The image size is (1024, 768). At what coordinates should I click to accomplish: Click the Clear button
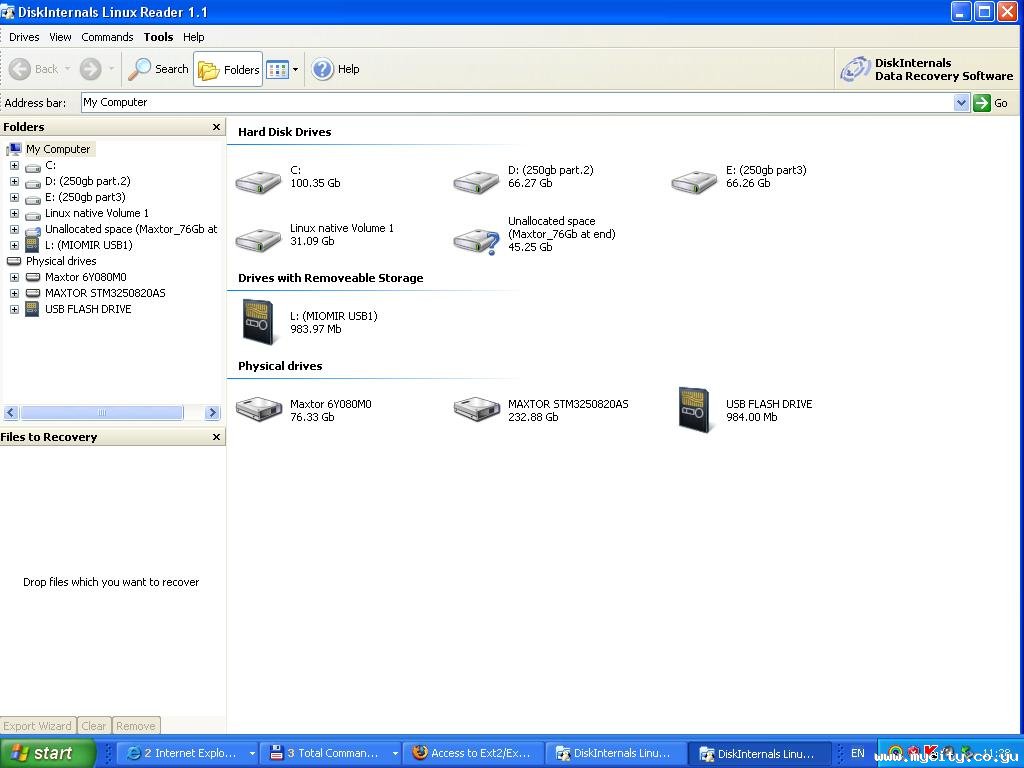(x=94, y=726)
